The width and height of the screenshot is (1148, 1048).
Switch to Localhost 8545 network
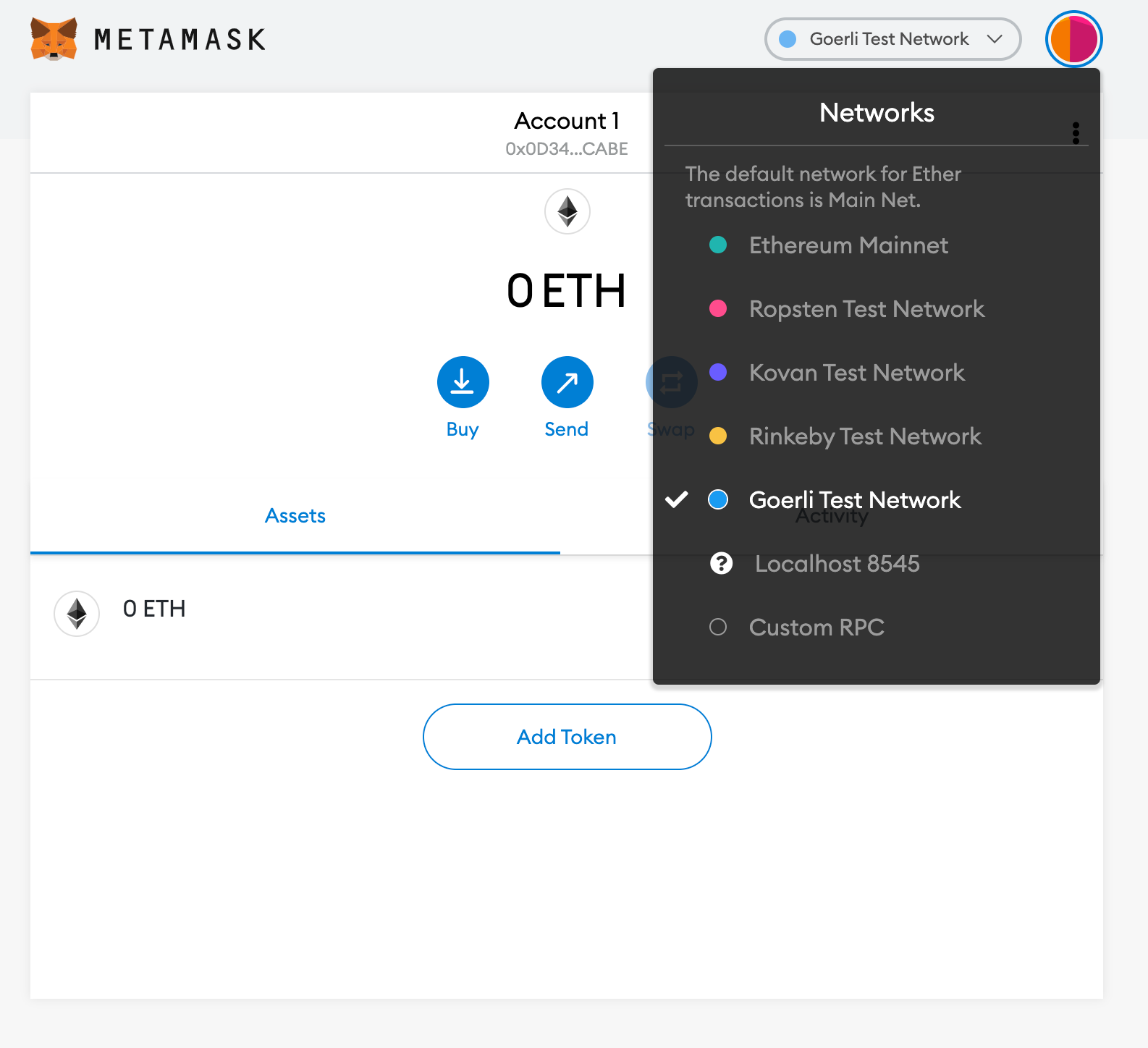coord(877,563)
